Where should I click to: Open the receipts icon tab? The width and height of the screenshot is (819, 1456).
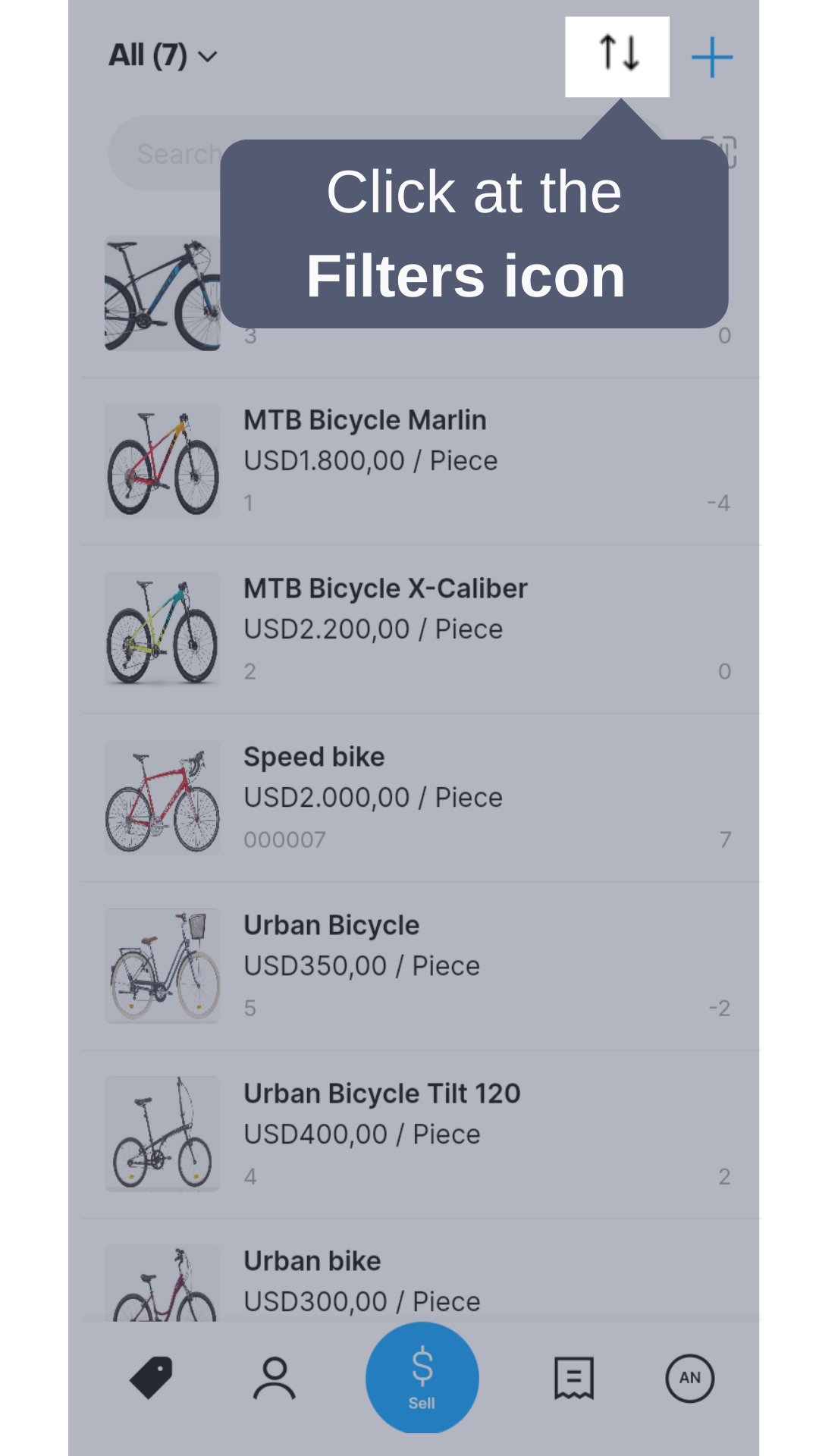coord(573,1377)
